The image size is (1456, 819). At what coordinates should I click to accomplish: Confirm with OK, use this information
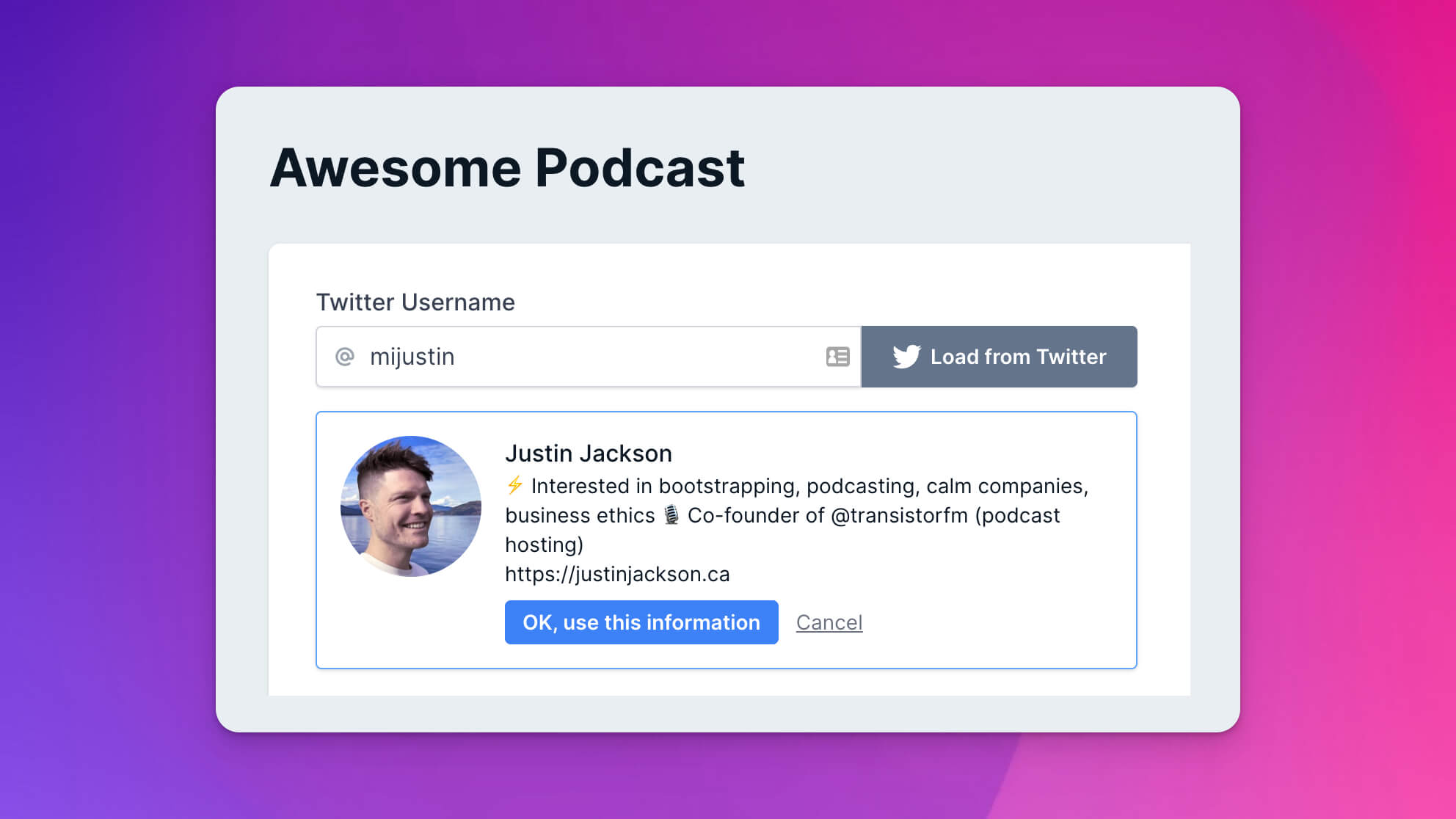pos(641,622)
